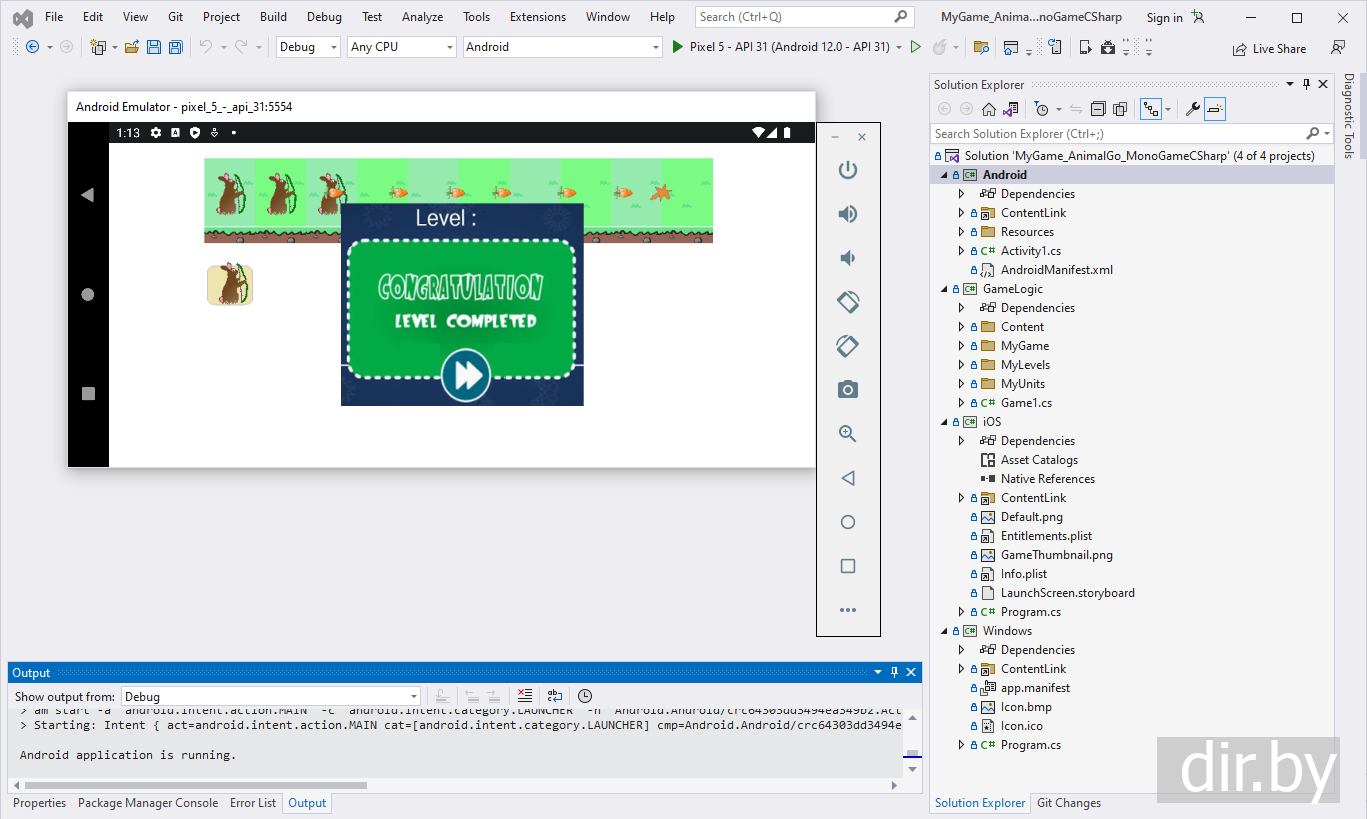Open the Debug configuration dropdown

point(308,47)
